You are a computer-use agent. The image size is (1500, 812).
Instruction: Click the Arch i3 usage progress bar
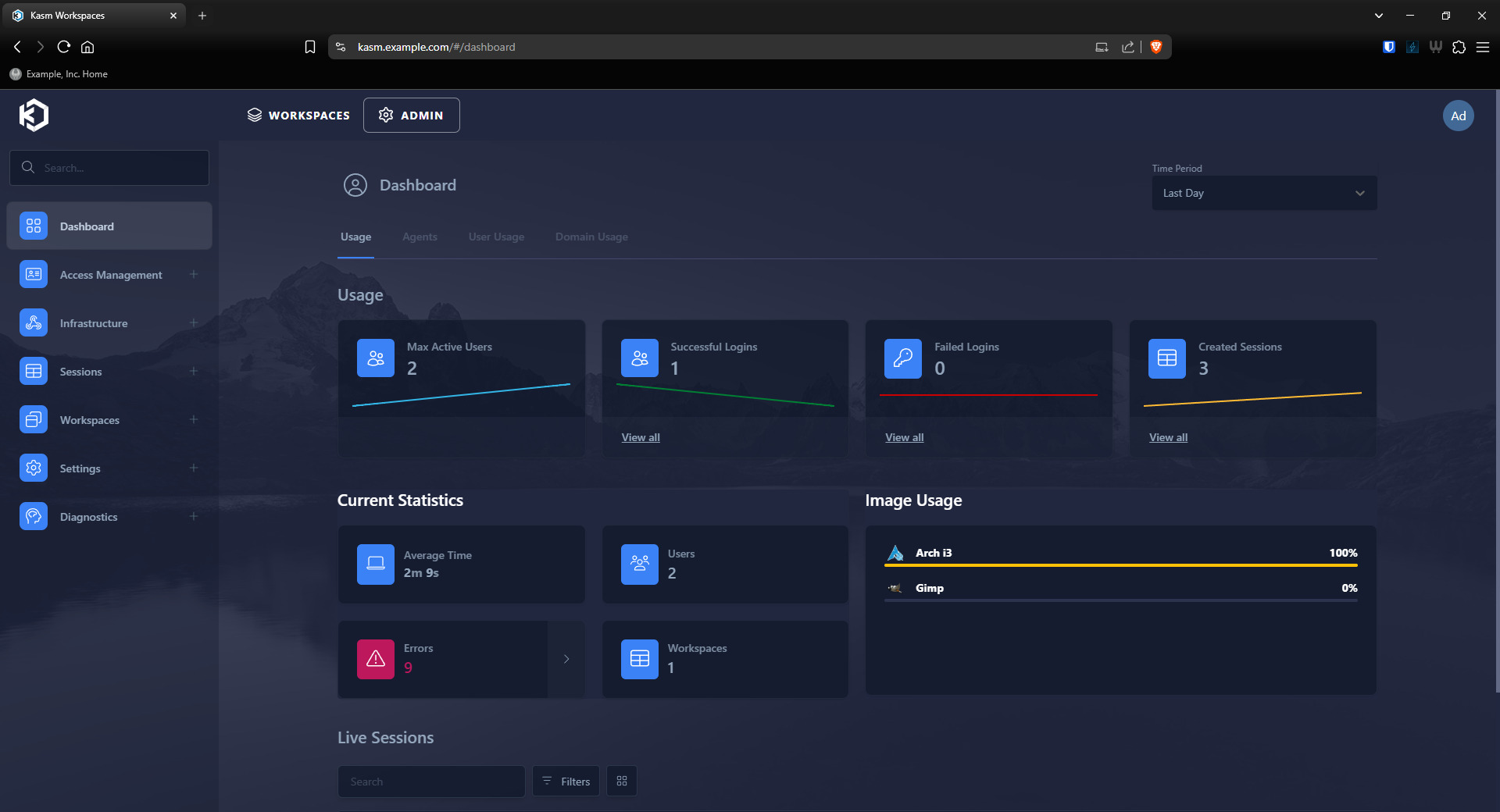click(1120, 565)
